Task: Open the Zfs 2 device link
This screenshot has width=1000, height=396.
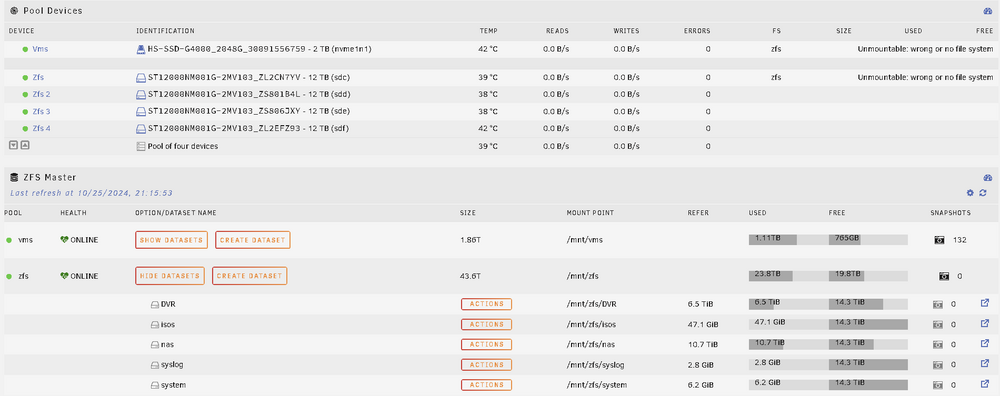Action: click(41, 94)
